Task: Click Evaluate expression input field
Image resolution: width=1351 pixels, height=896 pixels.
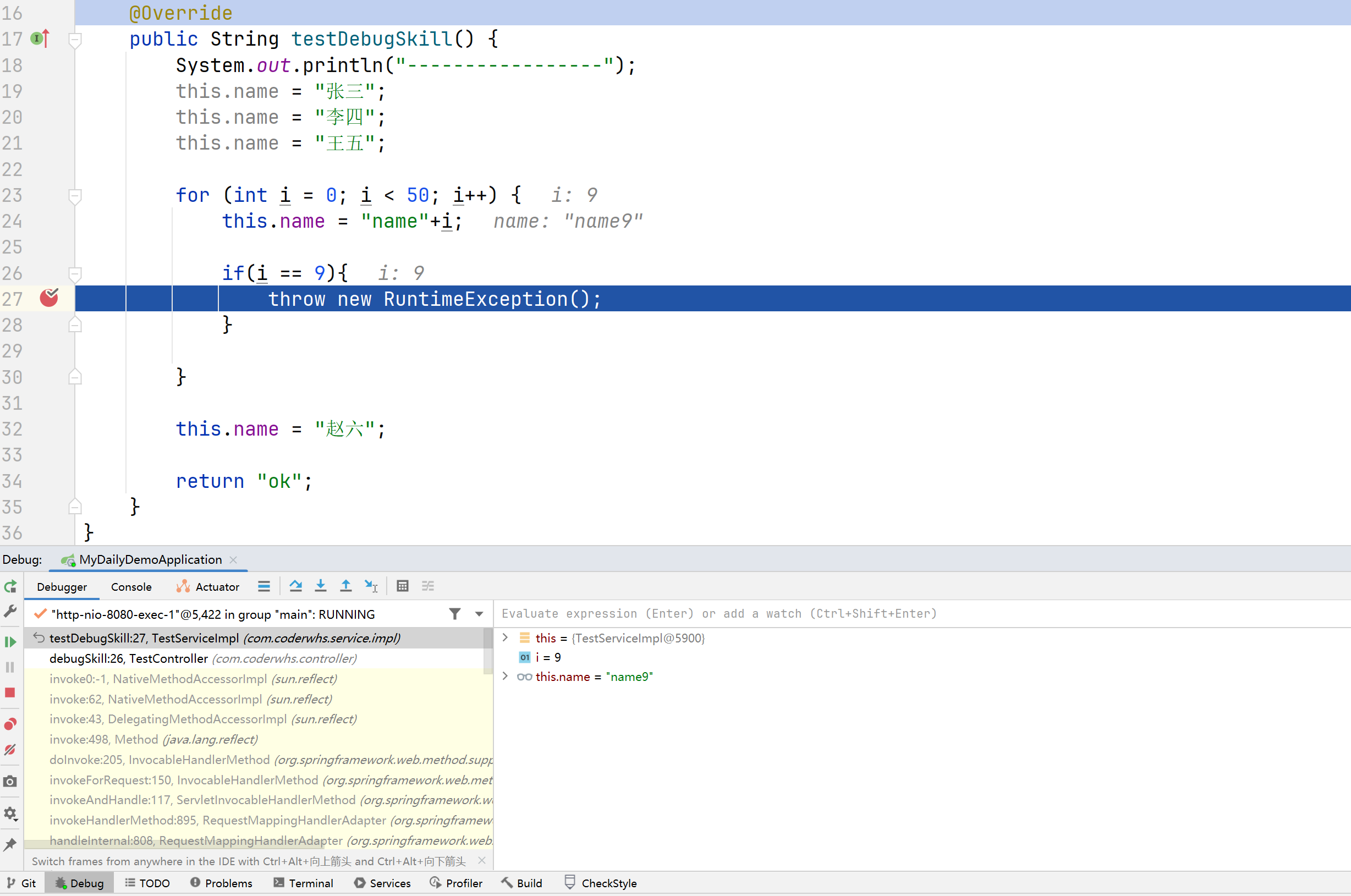Action: (922, 614)
